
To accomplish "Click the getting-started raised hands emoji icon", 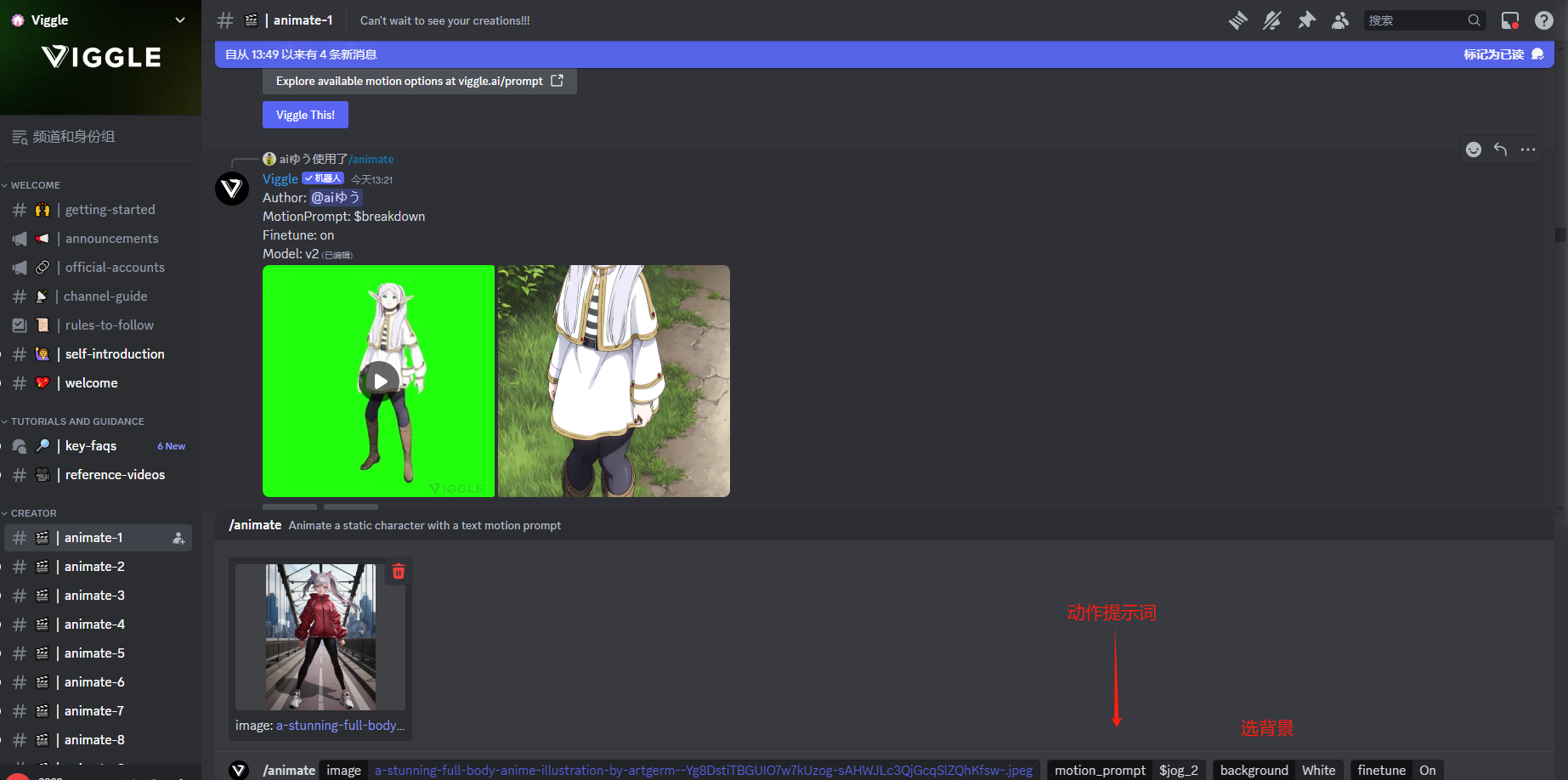I will tap(42, 210).
